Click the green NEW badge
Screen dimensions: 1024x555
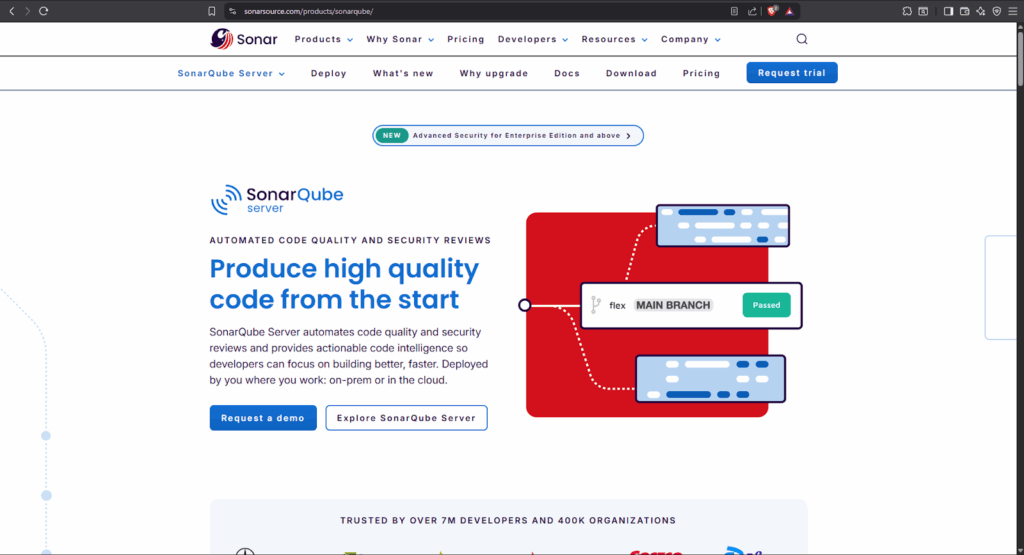point(392,135)
